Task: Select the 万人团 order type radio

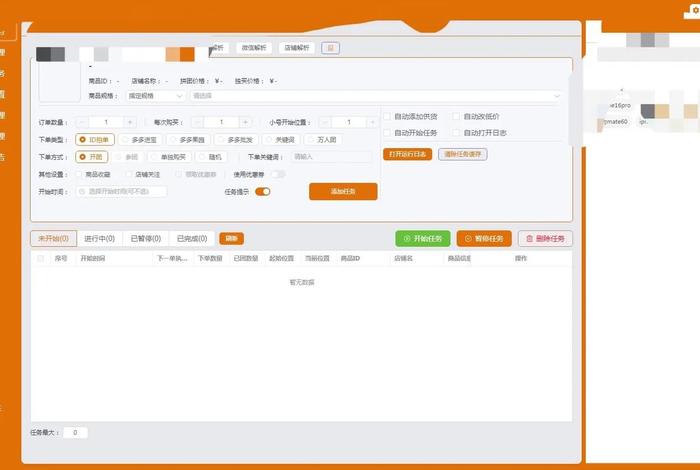Action: [x=323, y=140]
